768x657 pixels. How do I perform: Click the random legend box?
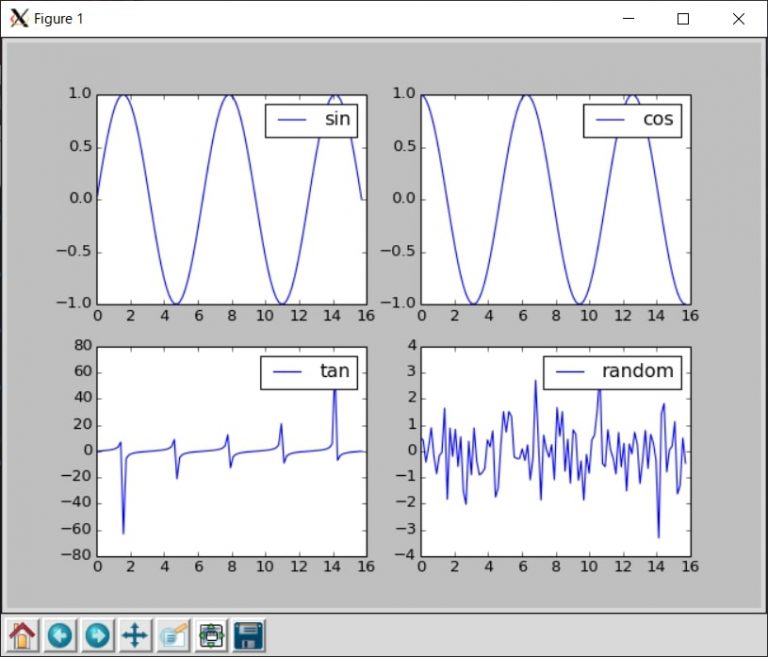tap(612, 373)
